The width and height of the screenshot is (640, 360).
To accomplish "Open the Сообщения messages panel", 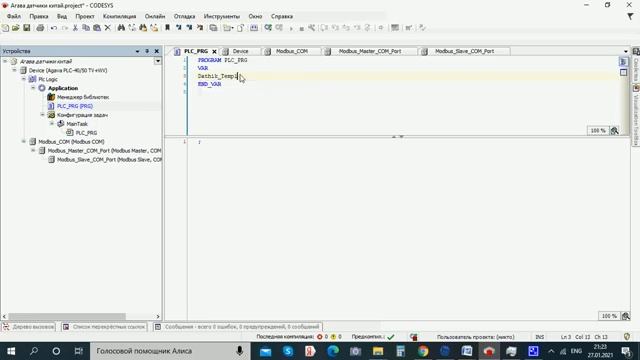I will (238, 327).
